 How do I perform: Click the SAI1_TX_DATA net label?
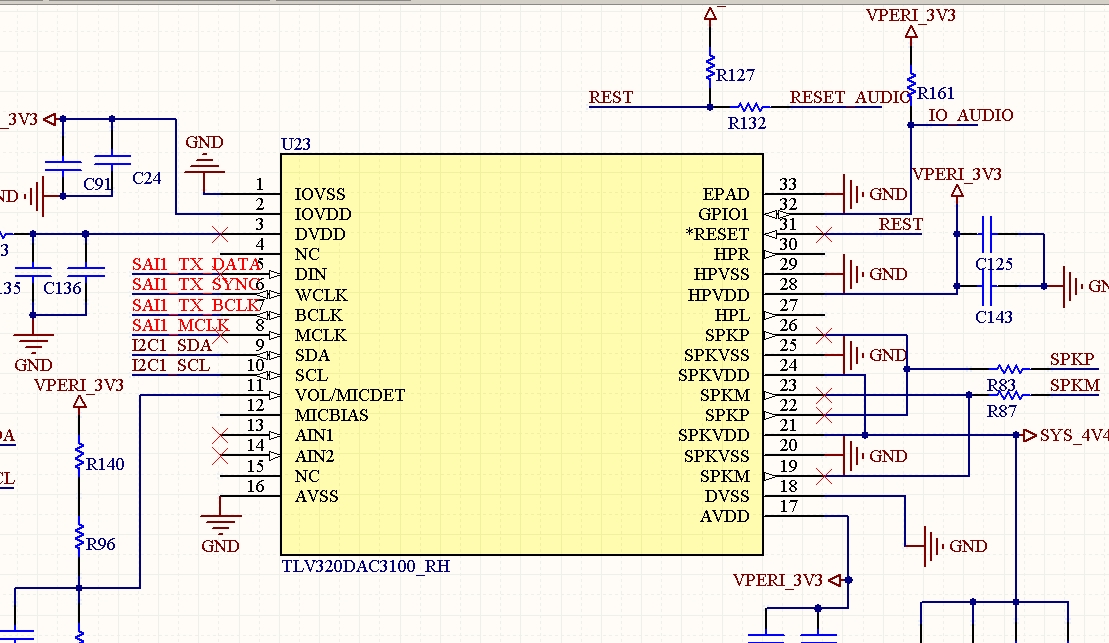[x=196, y=264]
